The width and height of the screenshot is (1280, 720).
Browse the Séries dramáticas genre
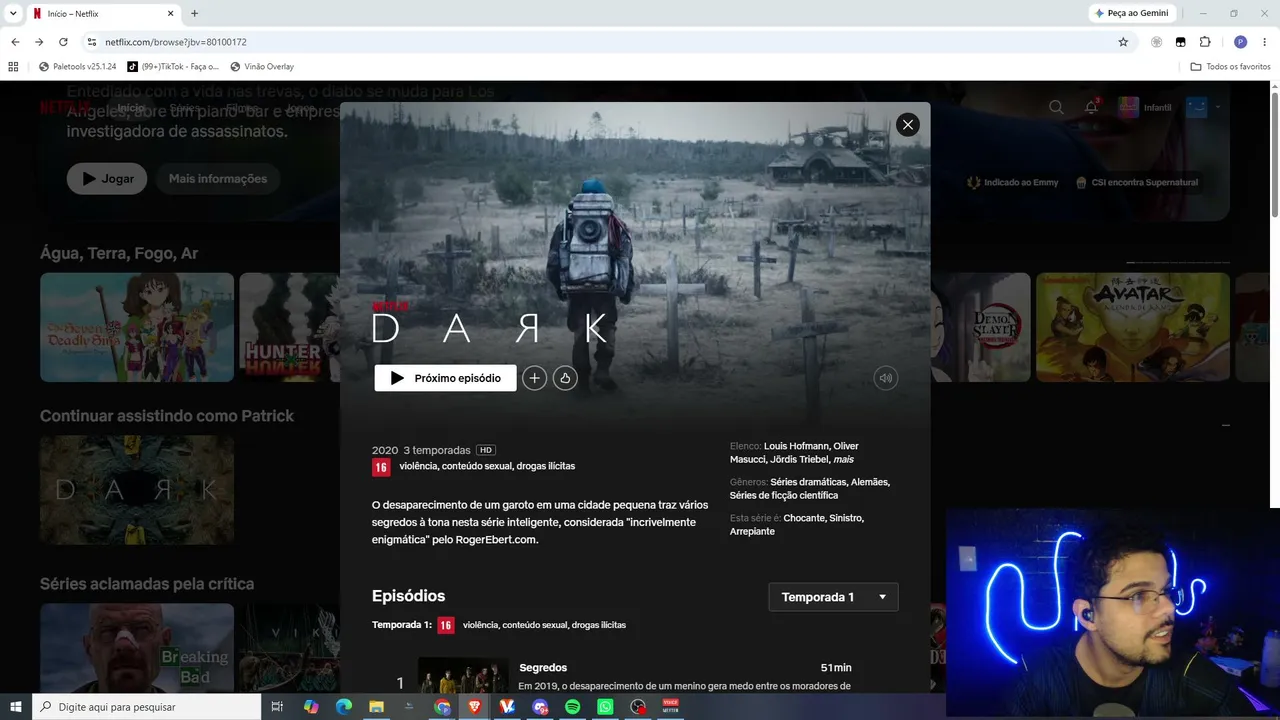(808, 482)
